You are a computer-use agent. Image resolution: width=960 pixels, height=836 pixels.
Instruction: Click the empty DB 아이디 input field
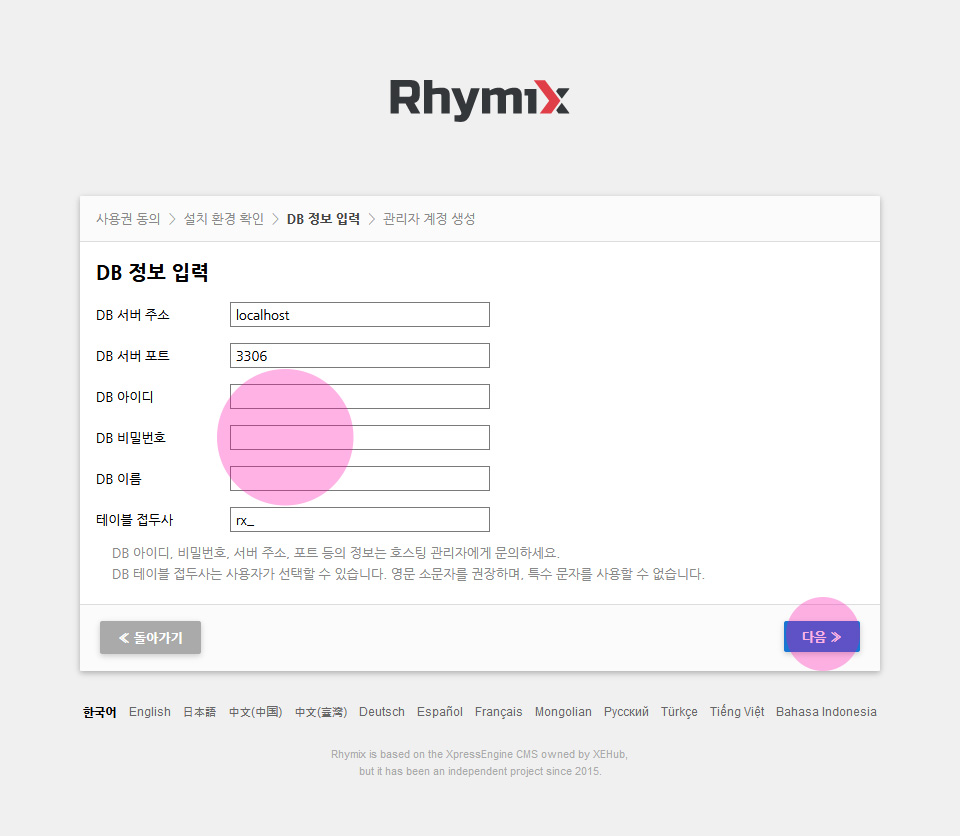[359, 397]
